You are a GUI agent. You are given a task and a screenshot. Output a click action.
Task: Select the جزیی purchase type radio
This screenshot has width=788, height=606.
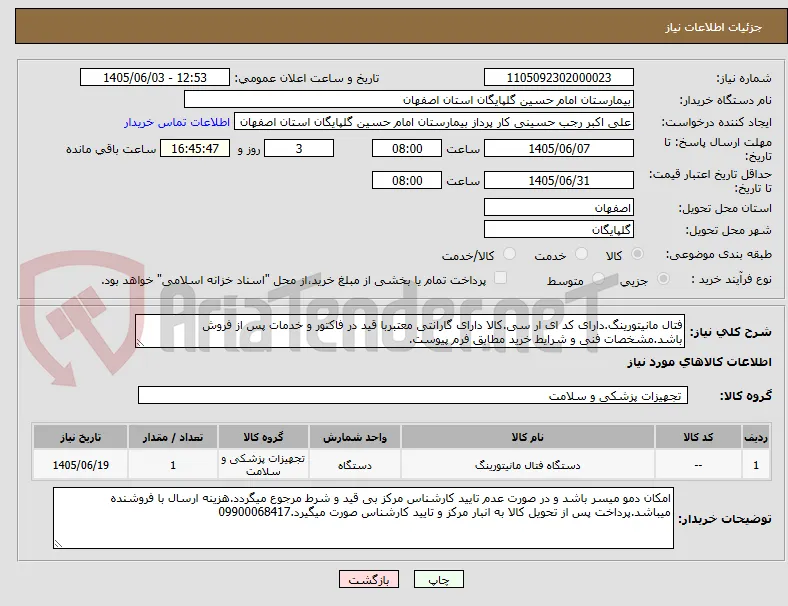[x=663, y=278]
